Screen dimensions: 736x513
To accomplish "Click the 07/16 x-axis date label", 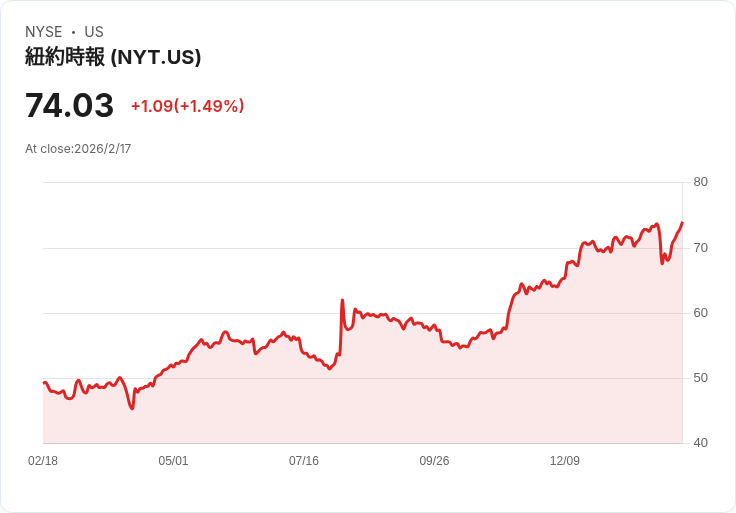I will [304, 461].
